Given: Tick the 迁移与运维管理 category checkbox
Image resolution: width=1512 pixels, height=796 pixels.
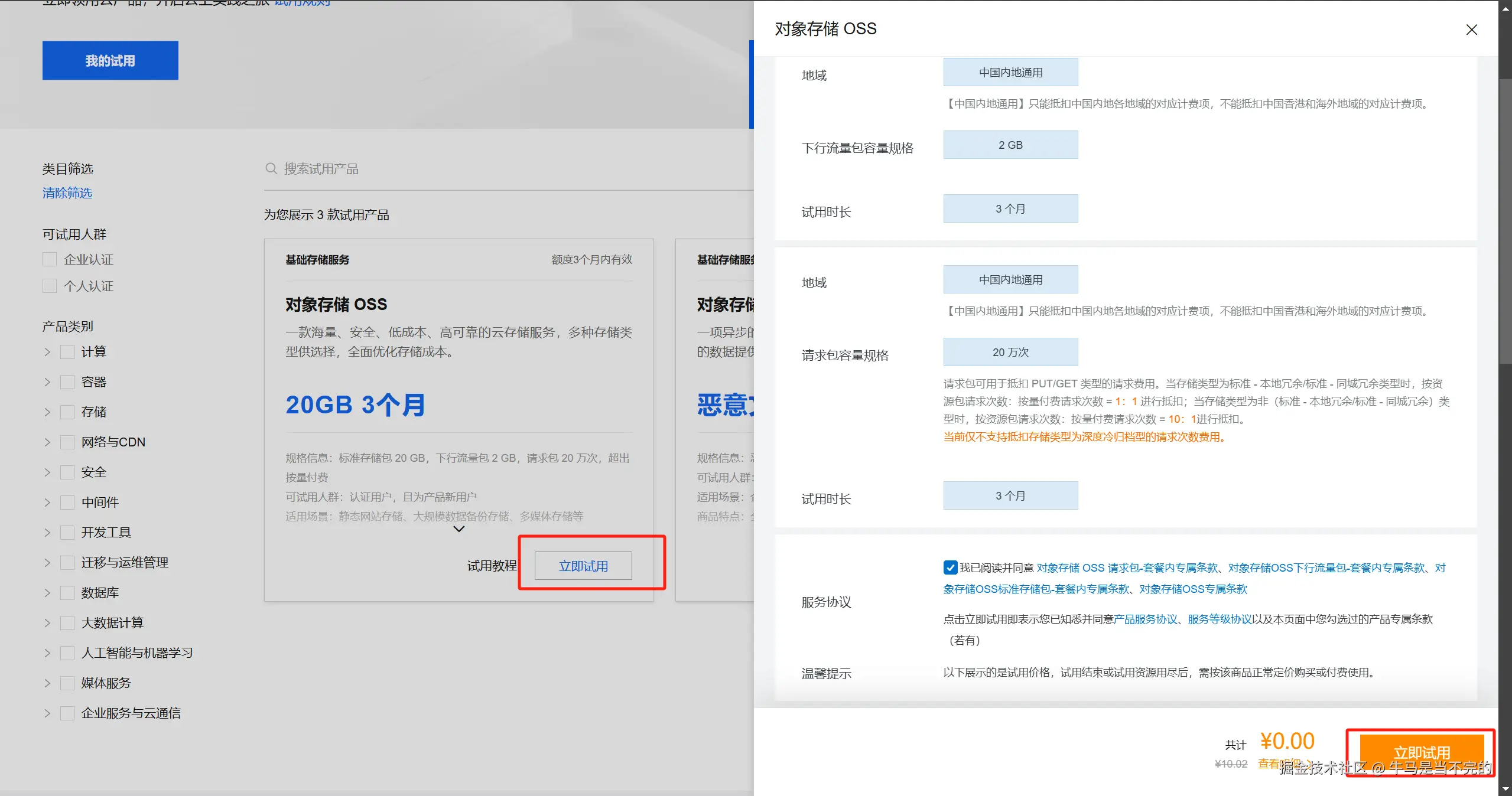Looking at the screenshot, I should click(67, 563).
